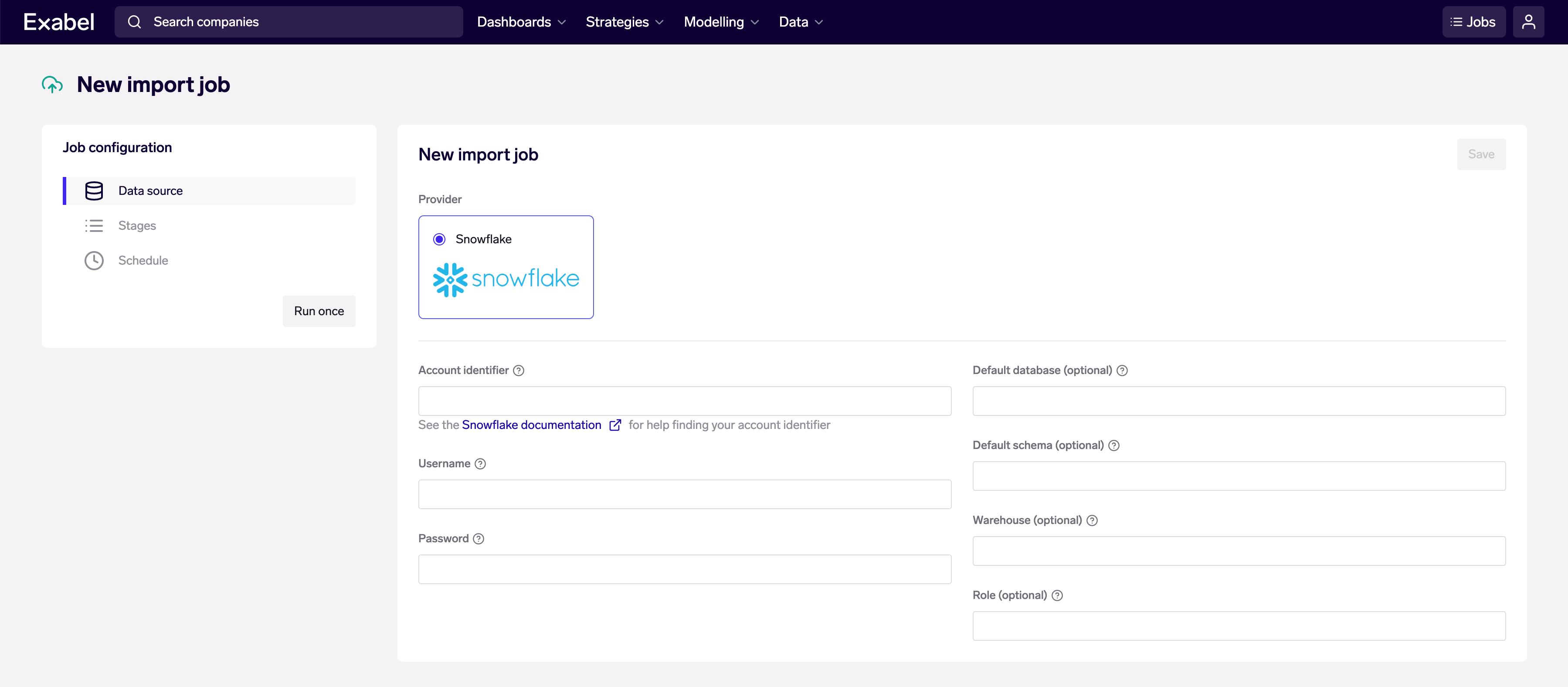
Task: Click the cloud upload icon by page title
Action: [52, 85]
